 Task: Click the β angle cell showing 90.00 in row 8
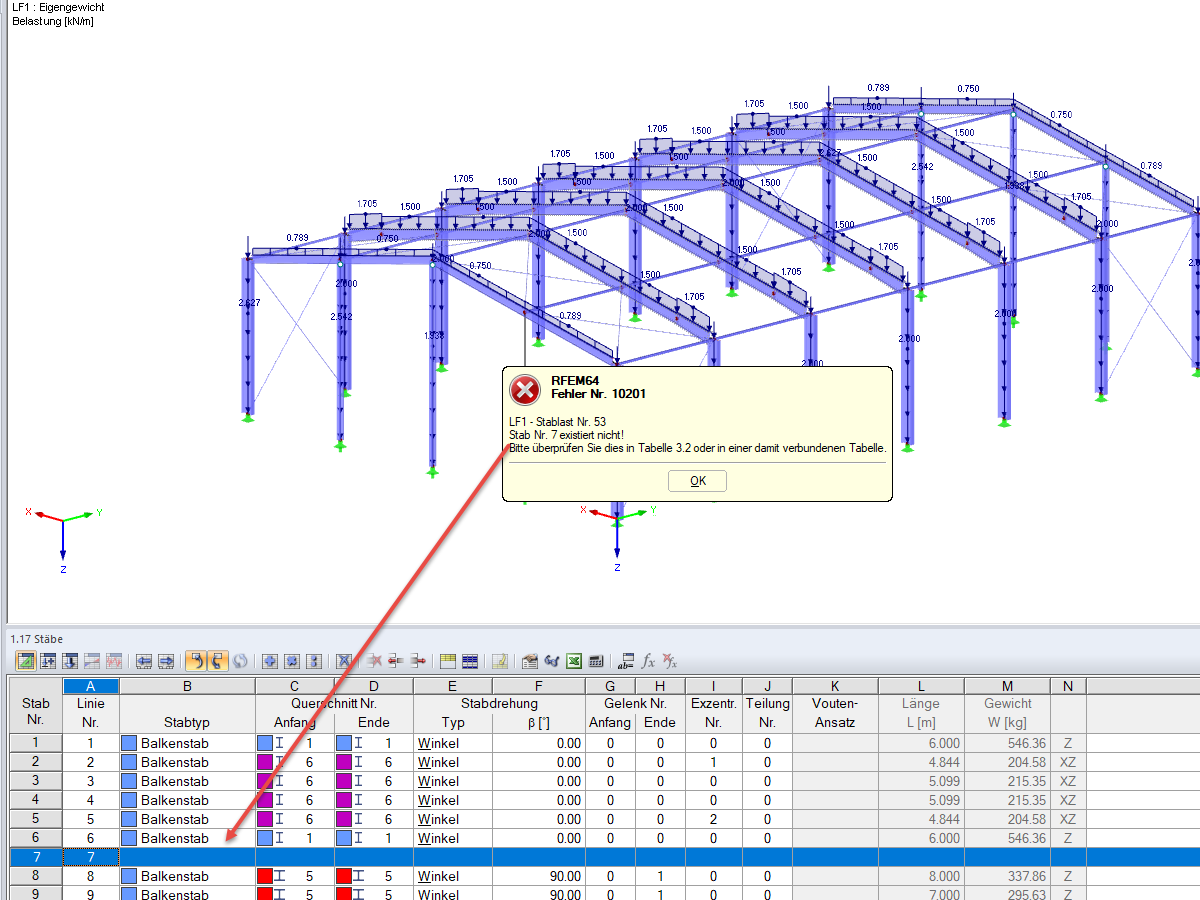click(x=539, y=876)
